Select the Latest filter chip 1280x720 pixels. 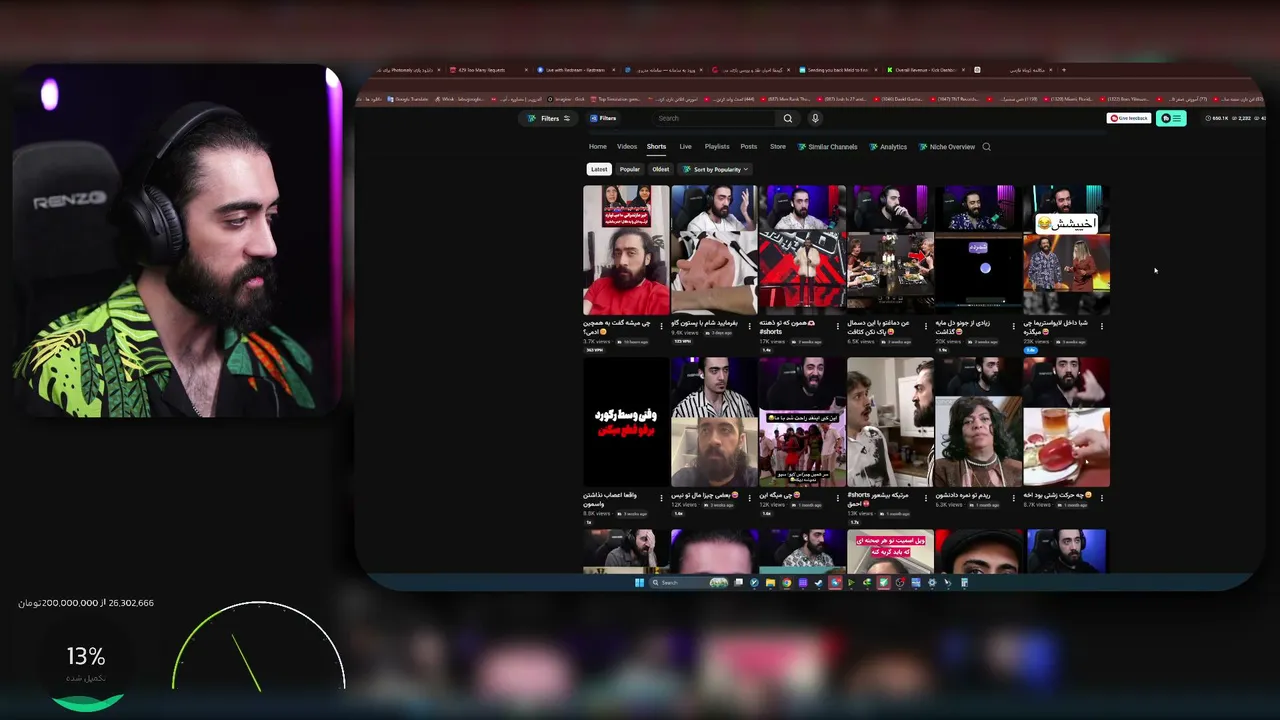pos(599,169)
